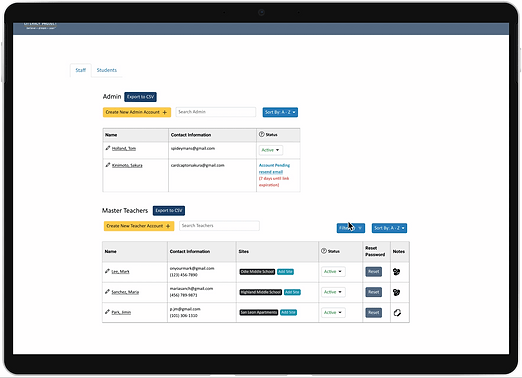Click Add Site next to Highland Middle School

(x=292, y=292)
